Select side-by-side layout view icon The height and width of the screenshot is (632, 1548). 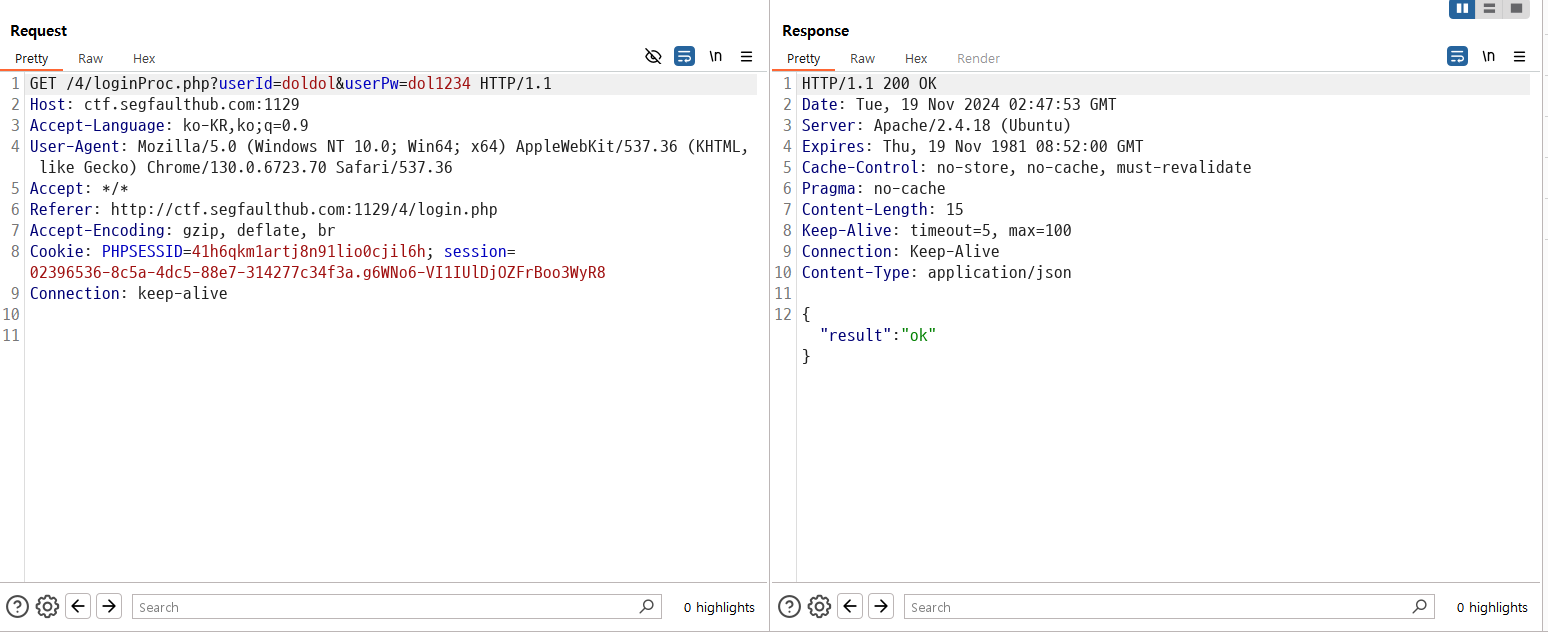coord(1462,8)
